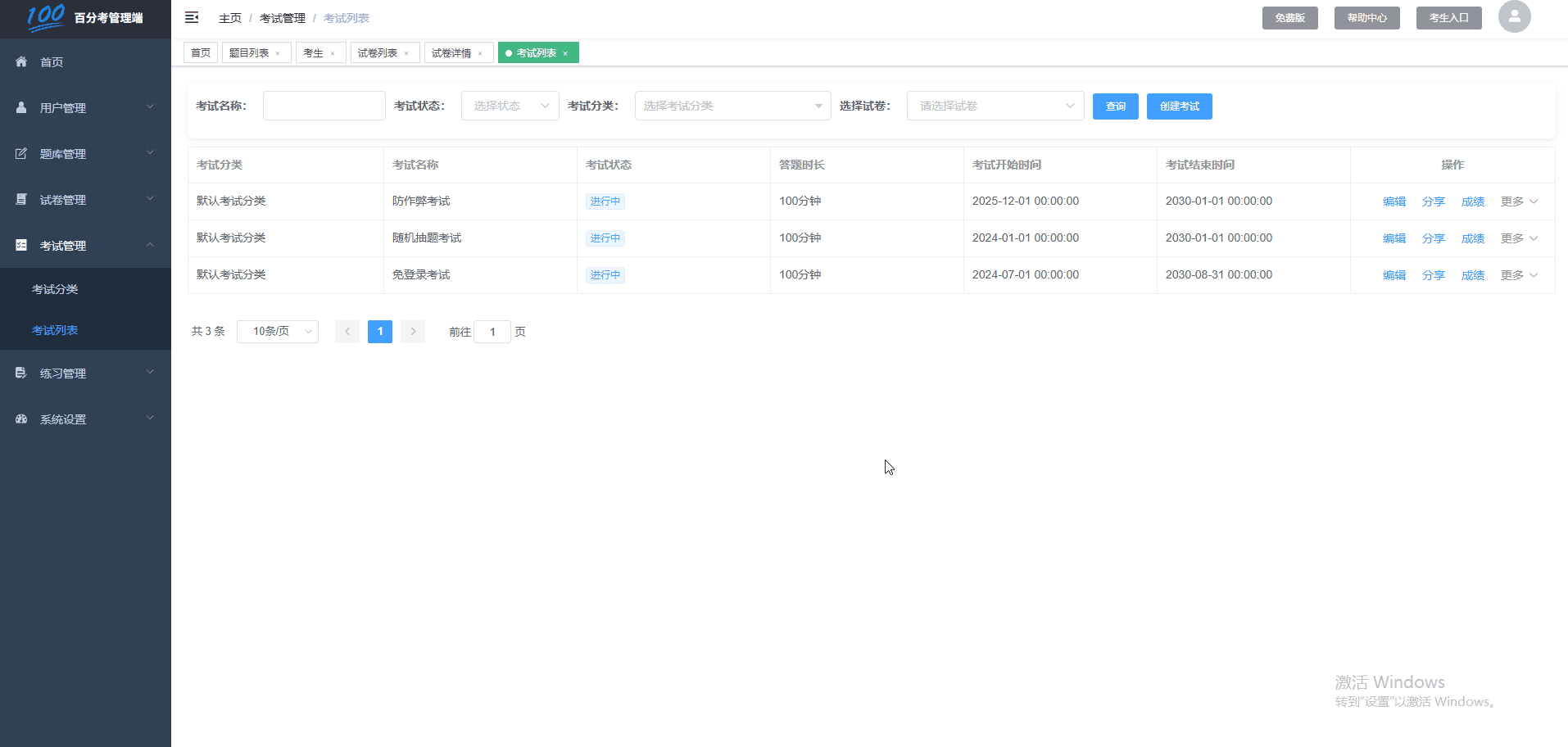Click the 考试名称 search input field

(324, 106)
